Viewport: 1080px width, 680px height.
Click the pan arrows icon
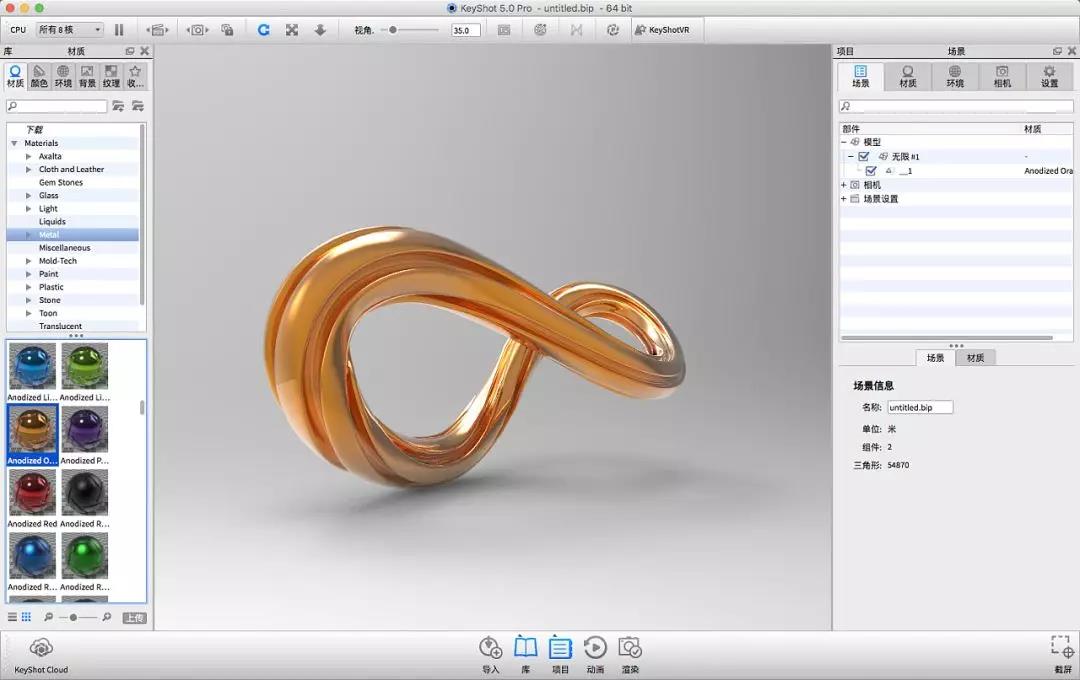pyautogui.click(x=292, y=30)
